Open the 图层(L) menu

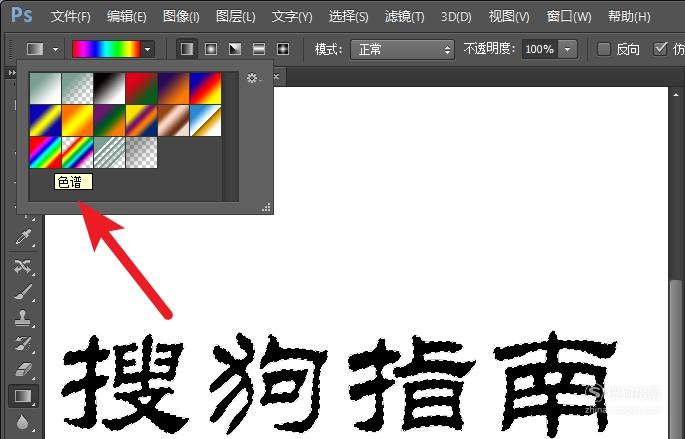point(235,17)
